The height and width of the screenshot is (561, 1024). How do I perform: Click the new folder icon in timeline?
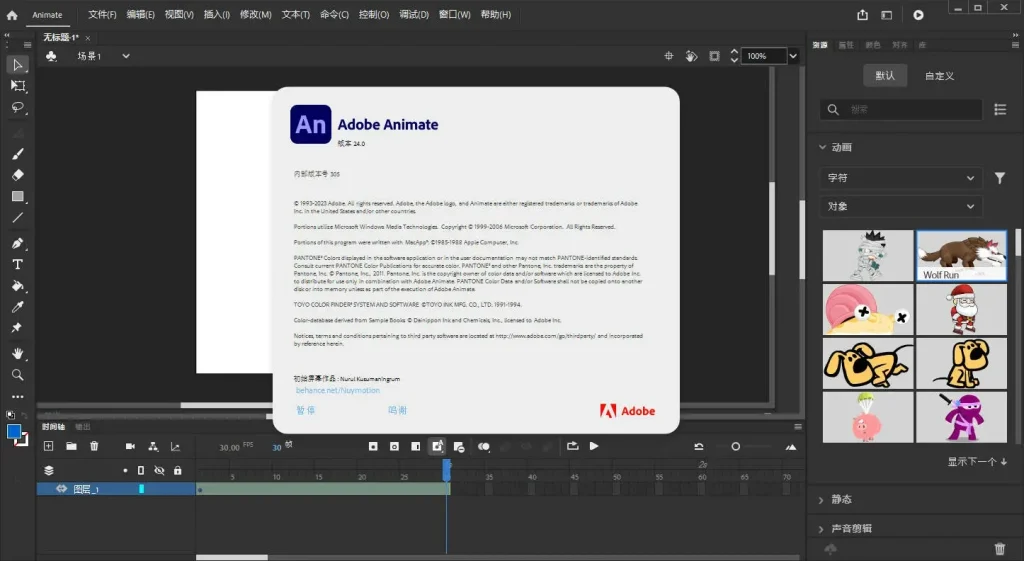click(x=71, y=446)
